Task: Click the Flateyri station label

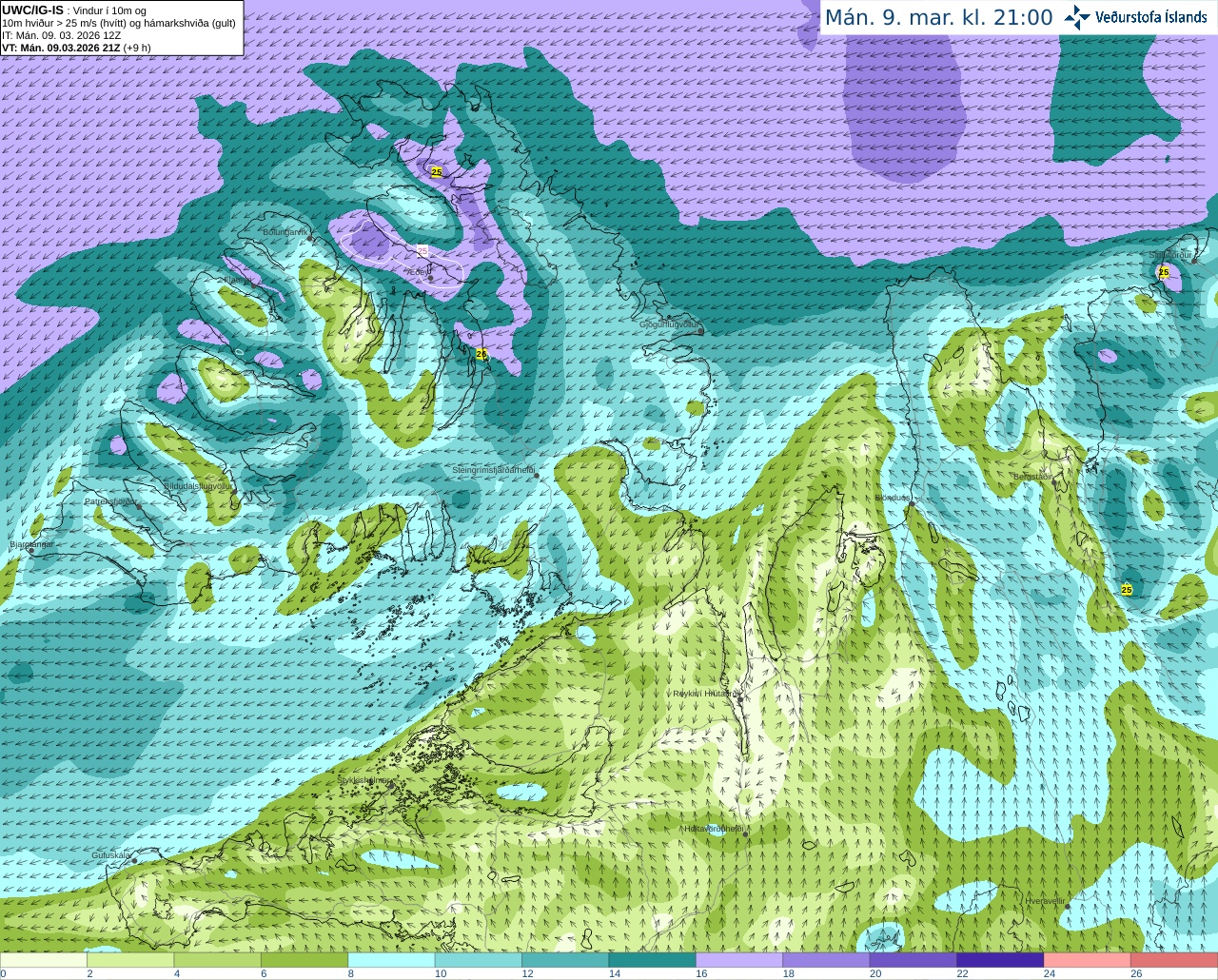Action: [x=238, y=281]
